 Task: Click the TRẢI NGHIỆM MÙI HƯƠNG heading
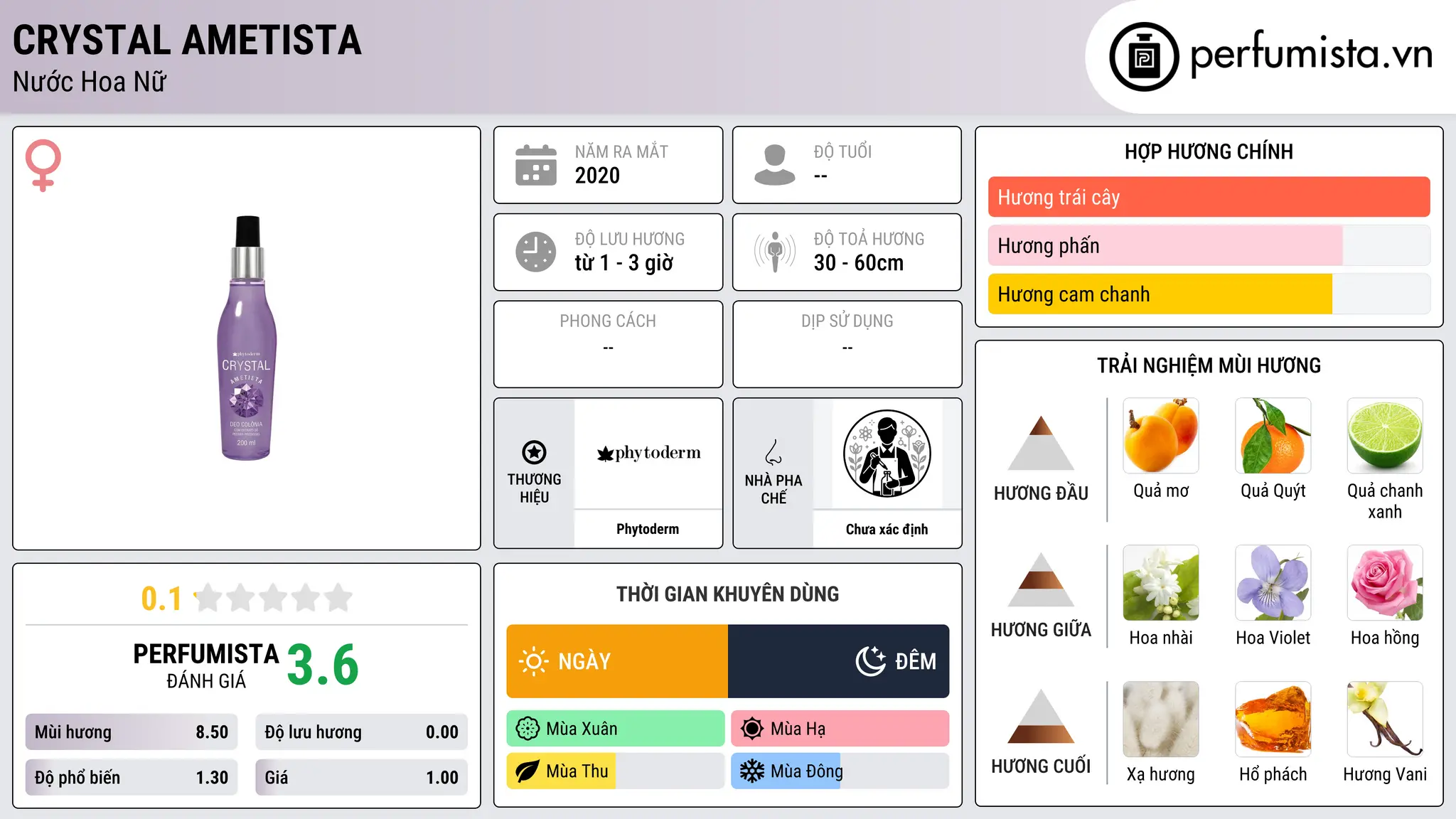(x=1209, y=366)
